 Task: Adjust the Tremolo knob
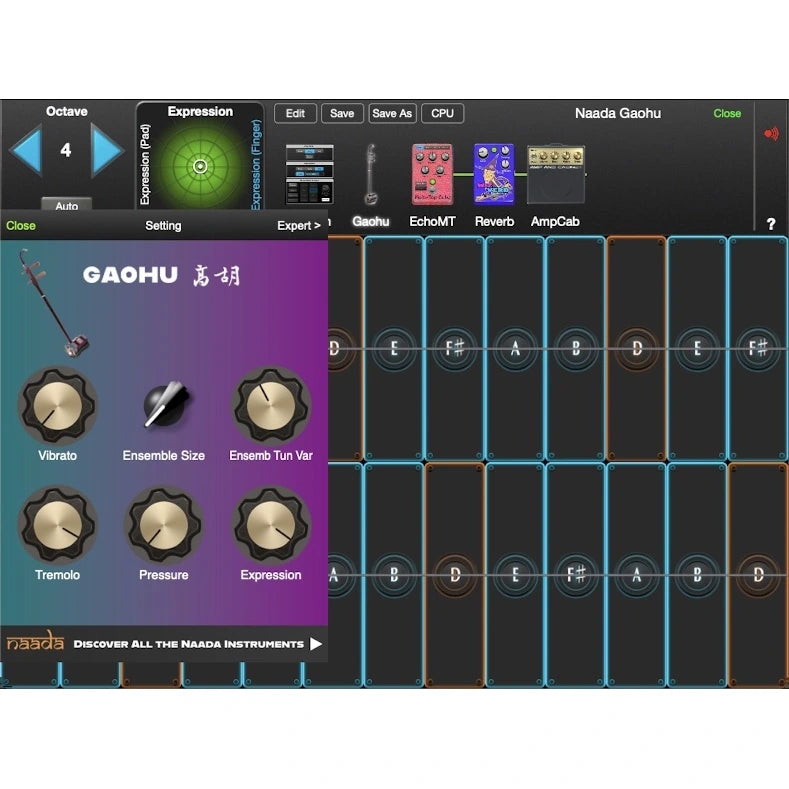tap(57, 524)
